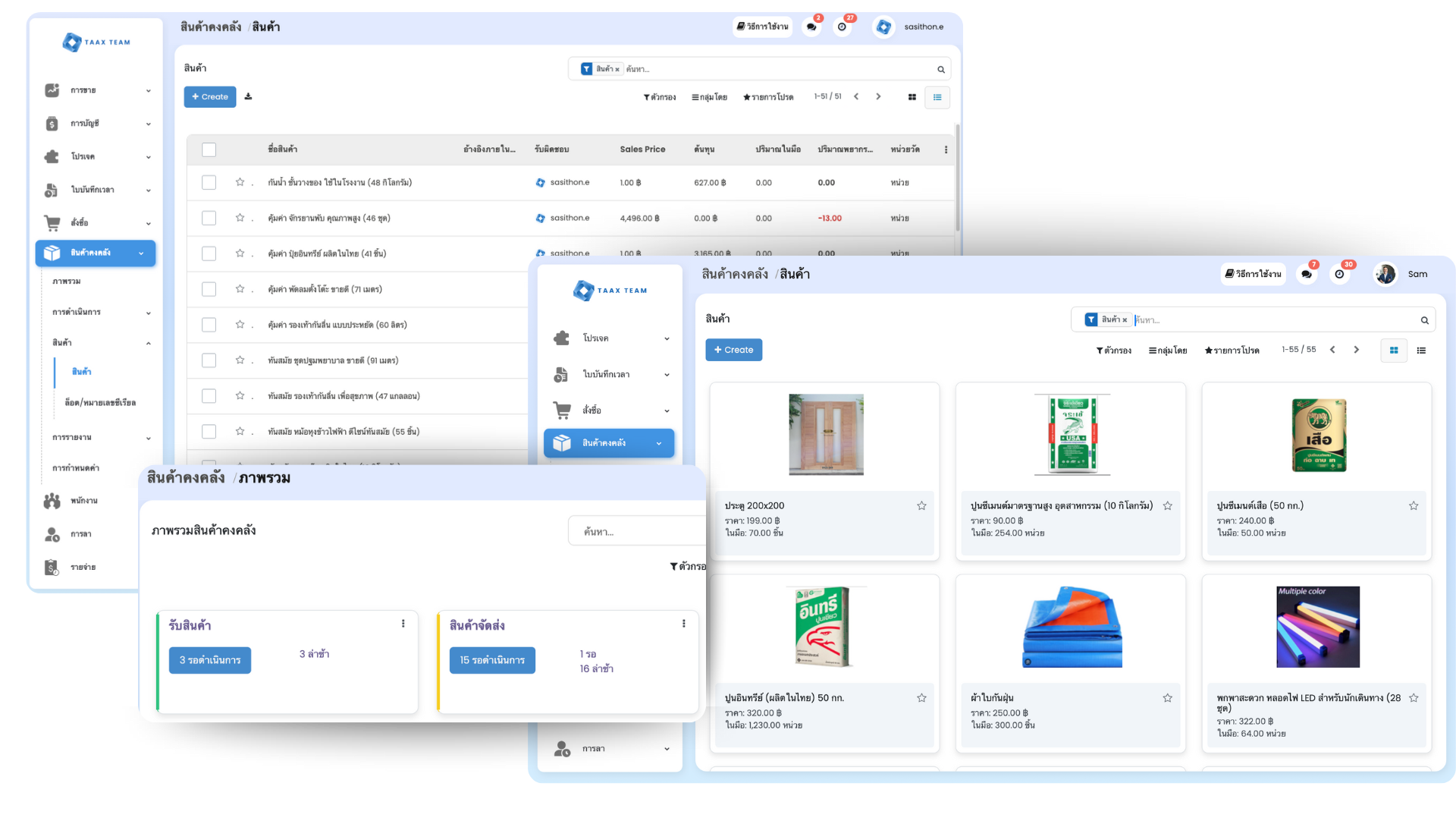The image size is (1456, 821).
Task: Click 3 รอดำเนินการ button
Action: point(210,660)
